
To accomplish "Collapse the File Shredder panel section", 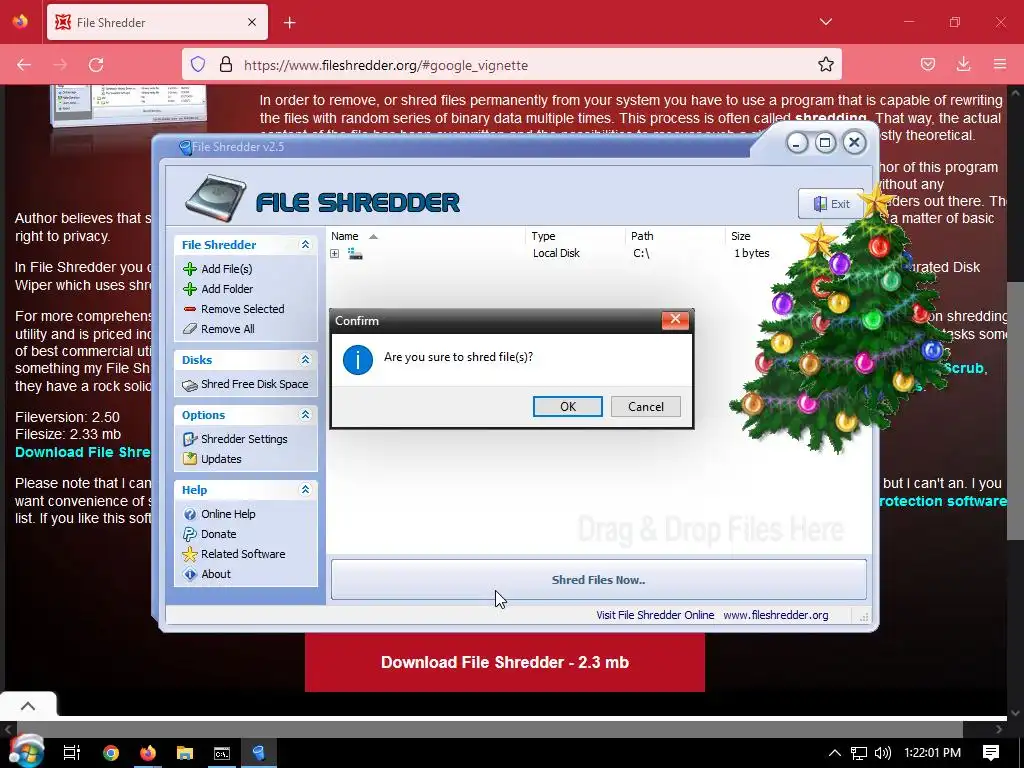I will tap(305, 245).
